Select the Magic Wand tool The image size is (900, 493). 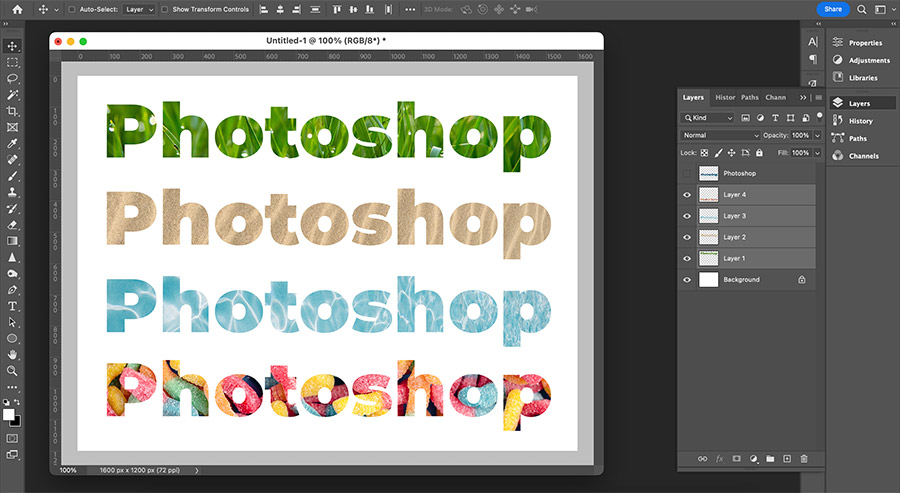point(12,95)
